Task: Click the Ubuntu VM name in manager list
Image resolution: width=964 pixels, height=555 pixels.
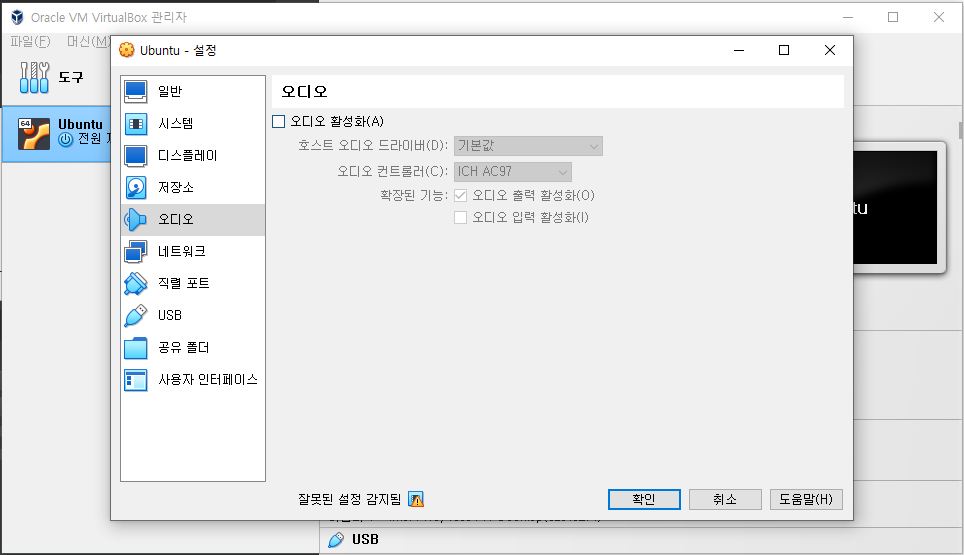Action: pyautogui.click(x=81, y=125)
